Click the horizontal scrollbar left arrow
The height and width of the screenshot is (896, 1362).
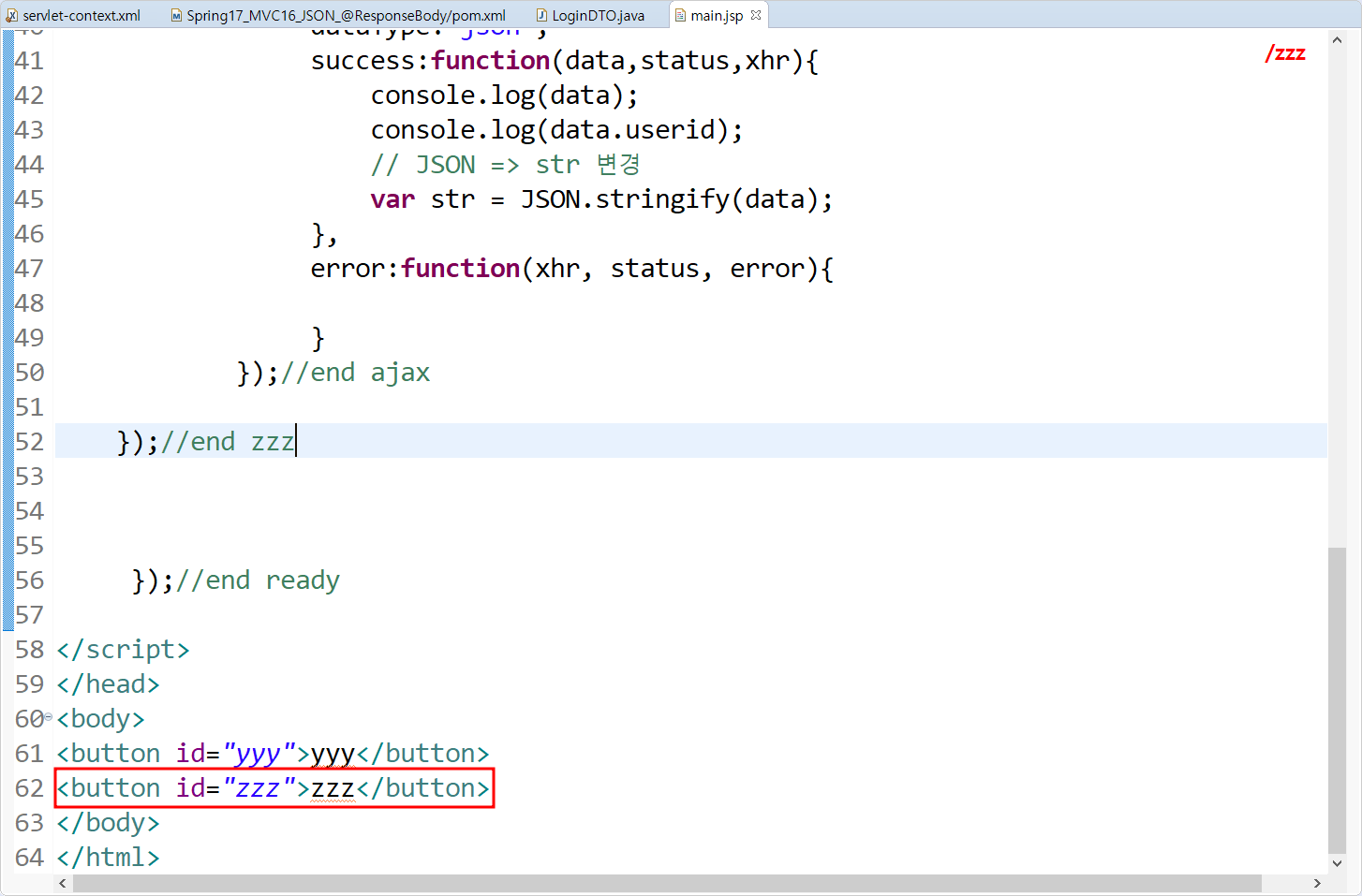tap(63, 883)
